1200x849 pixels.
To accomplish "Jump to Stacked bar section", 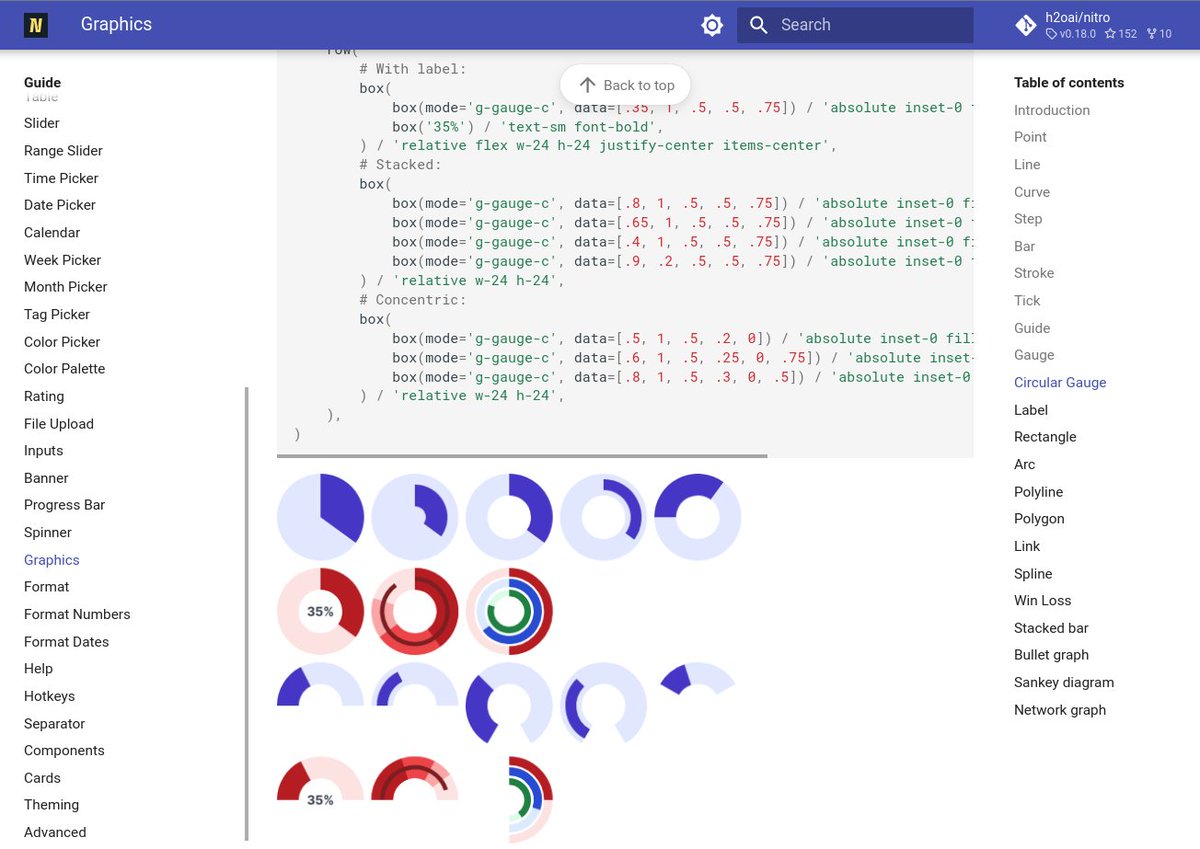I will 1051,628.
